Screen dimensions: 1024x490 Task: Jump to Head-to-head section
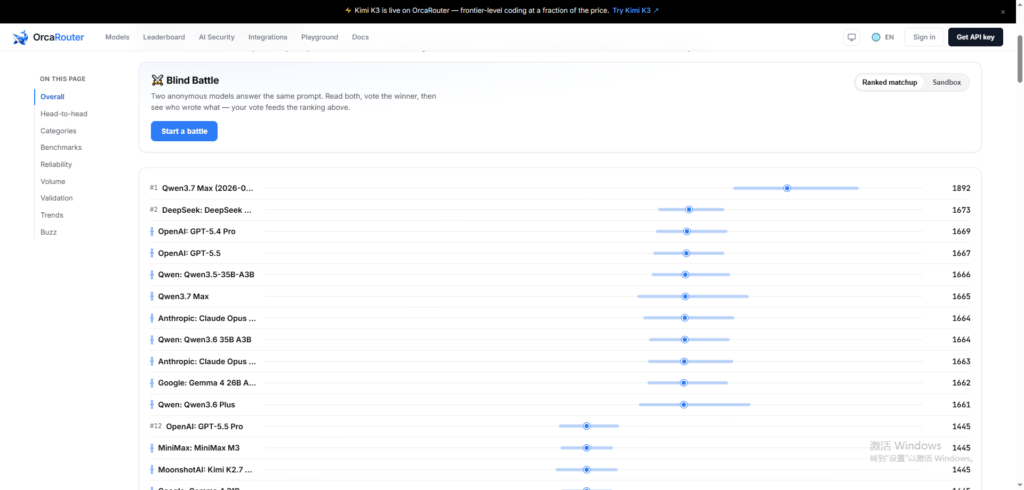pyautogui.click(x=64, y=114)
